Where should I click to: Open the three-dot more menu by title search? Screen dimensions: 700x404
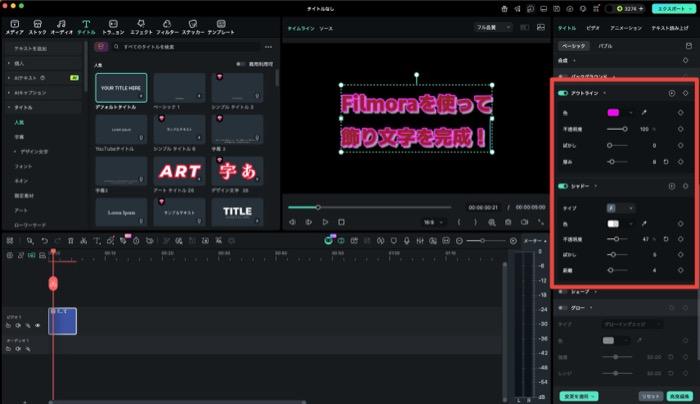tap(268, 46)
